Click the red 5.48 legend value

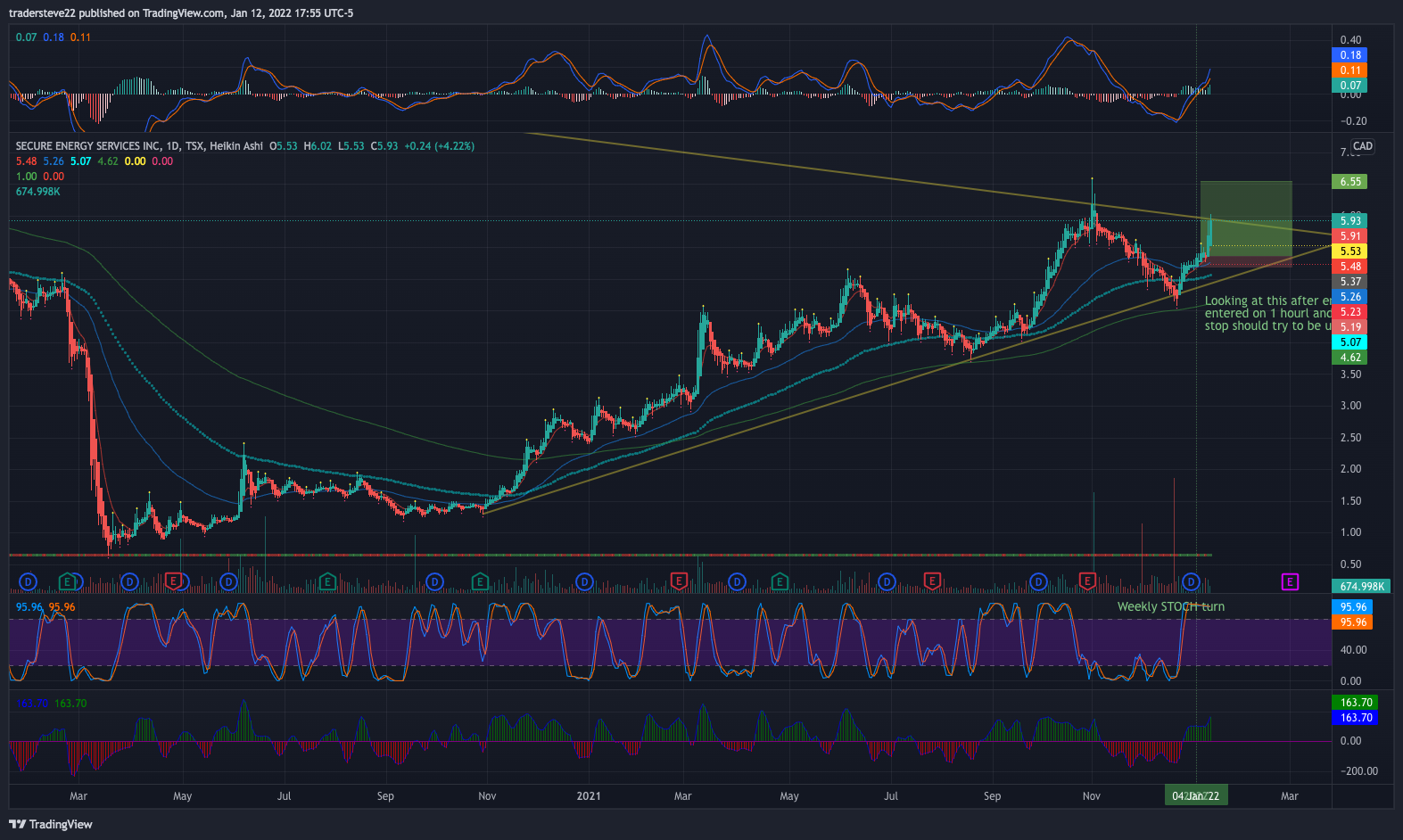[27, 161]
